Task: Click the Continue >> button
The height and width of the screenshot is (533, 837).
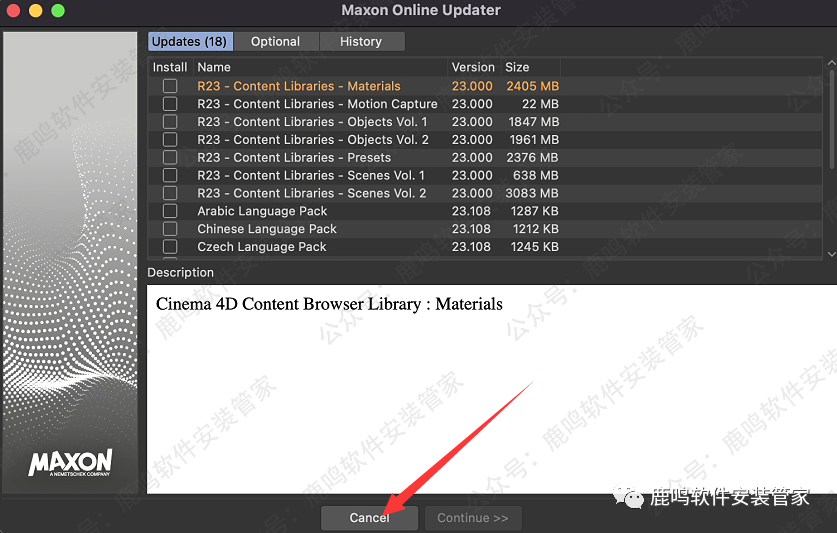Action: pyautogui.click(x=472, y=518)
